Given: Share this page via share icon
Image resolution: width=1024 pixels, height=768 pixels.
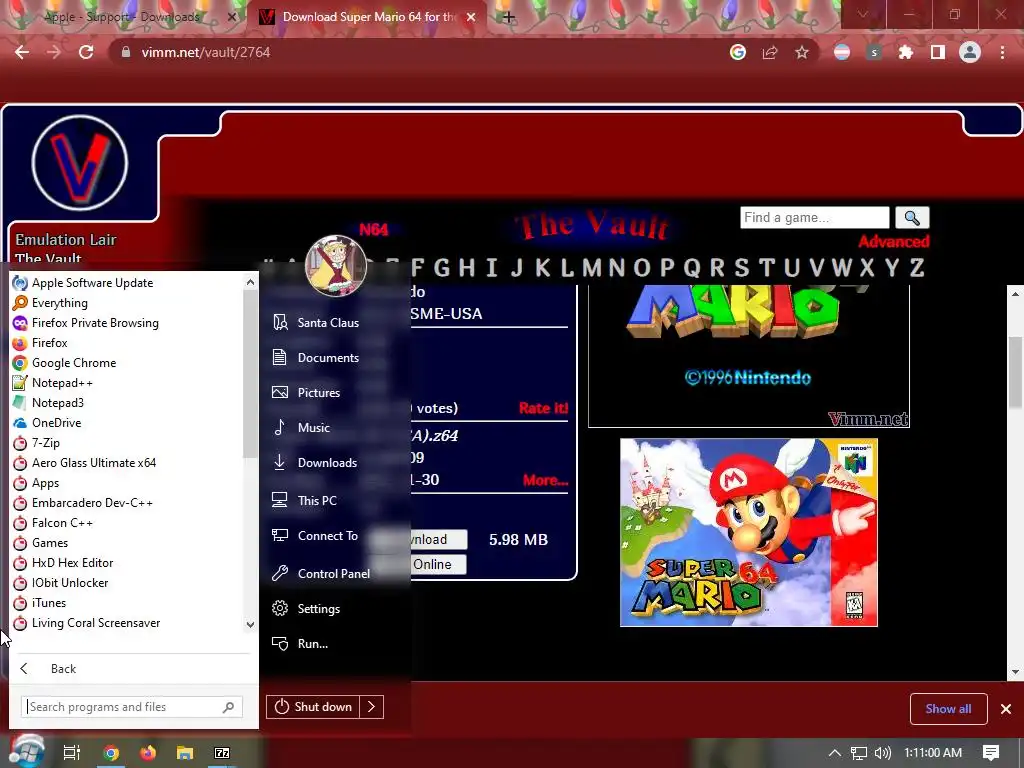Looking at the screenshot, I should [x=770, y=52].
